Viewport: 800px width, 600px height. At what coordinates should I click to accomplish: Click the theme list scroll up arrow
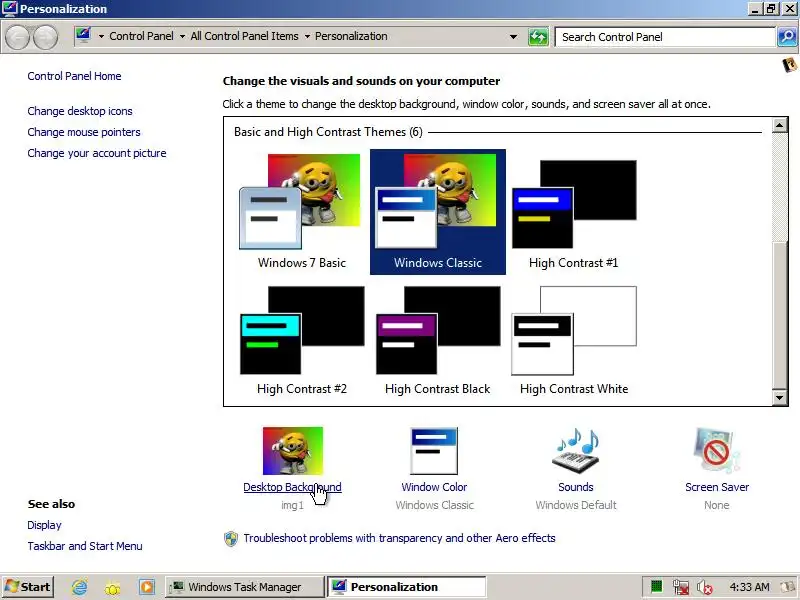coord(780,125)
